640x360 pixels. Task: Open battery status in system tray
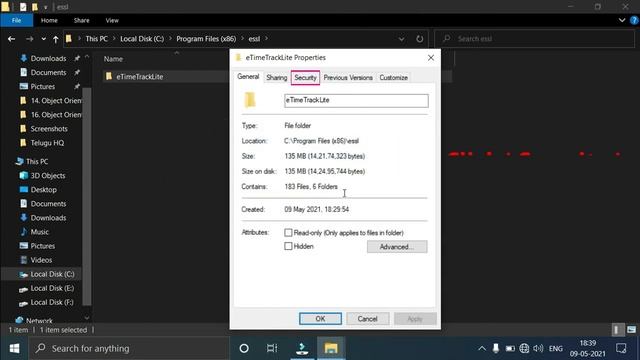(x=510, y=349)
